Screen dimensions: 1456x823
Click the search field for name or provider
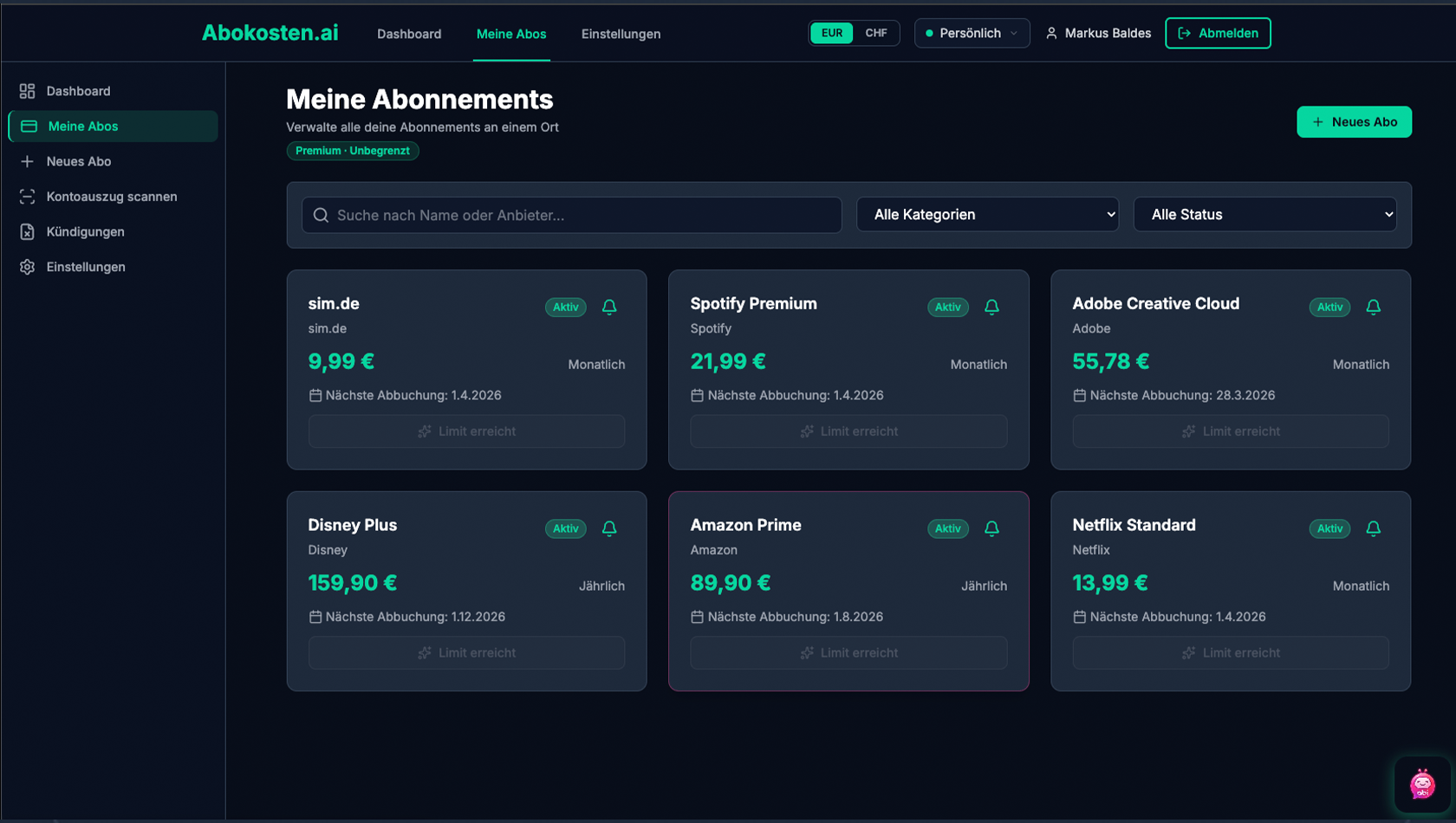(572, 215)
